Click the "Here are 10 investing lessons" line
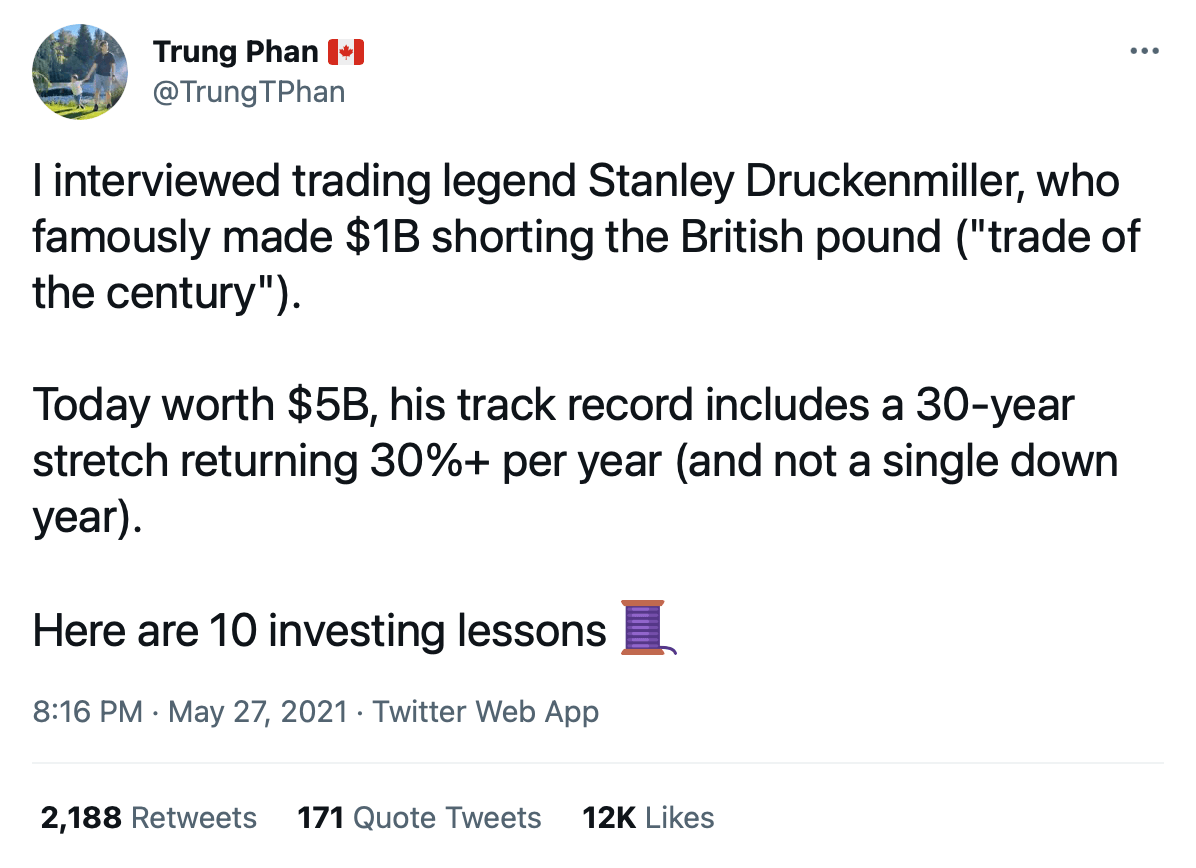1196x868 pixels. [319, 631]
